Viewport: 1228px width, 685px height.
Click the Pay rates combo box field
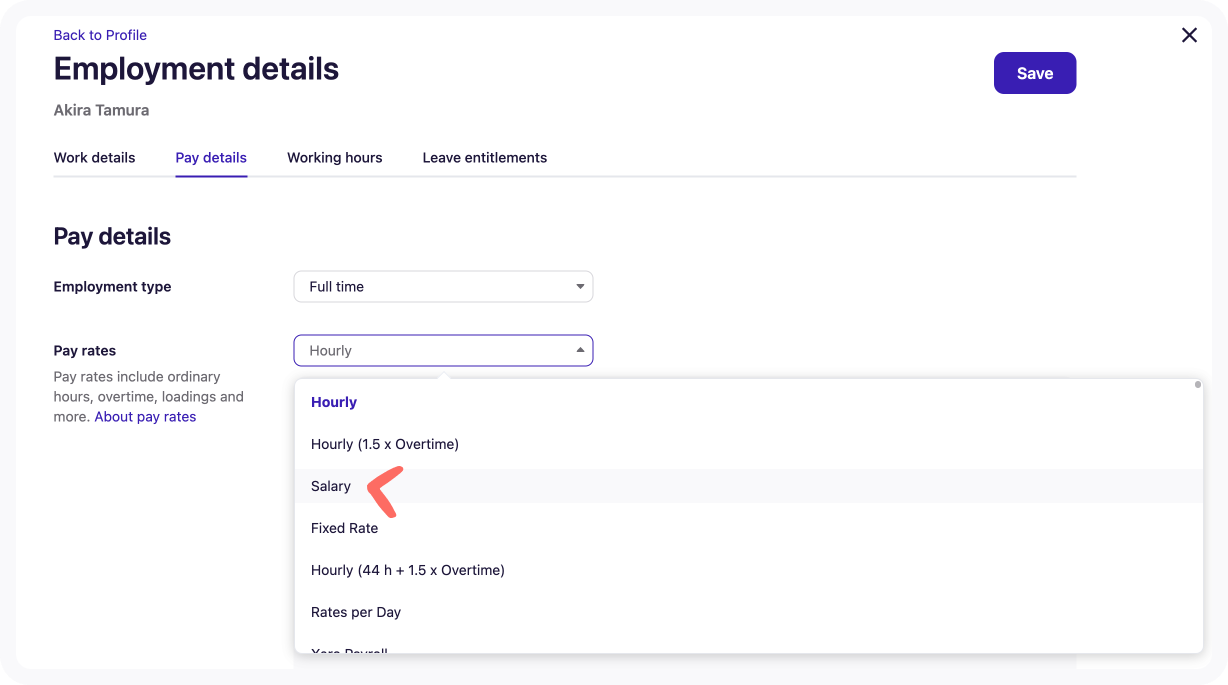pos(430,351)
